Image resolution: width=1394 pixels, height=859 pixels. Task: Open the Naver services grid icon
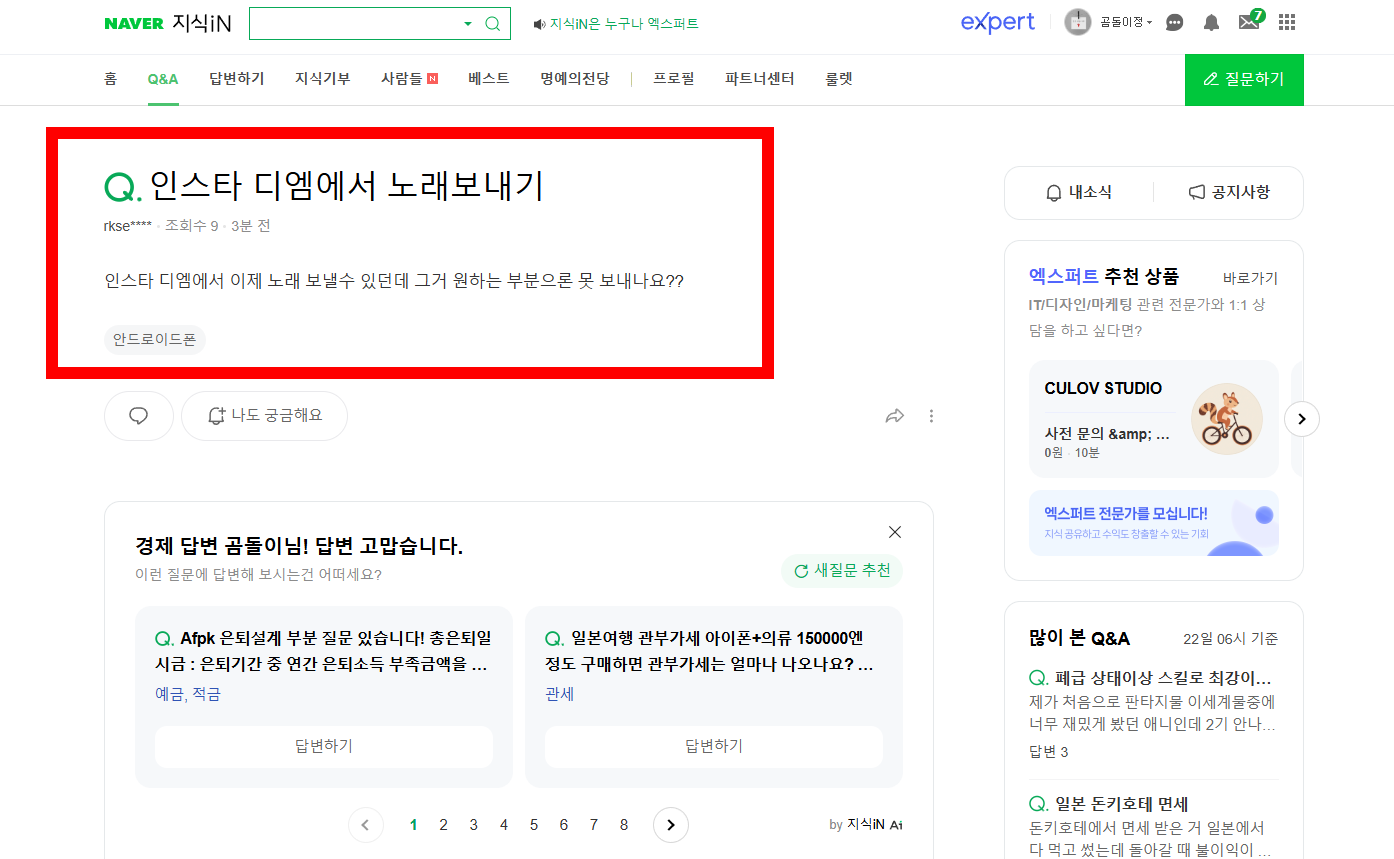pyautogui.click(x=1287, y=22)
